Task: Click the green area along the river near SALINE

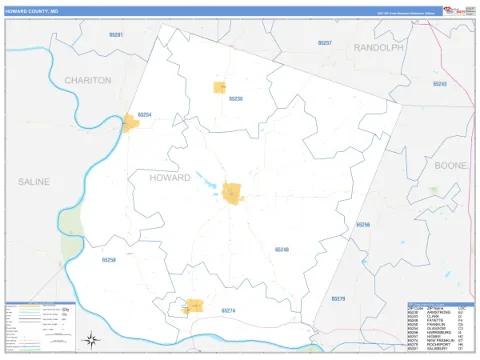Action: tap(71, 233)
